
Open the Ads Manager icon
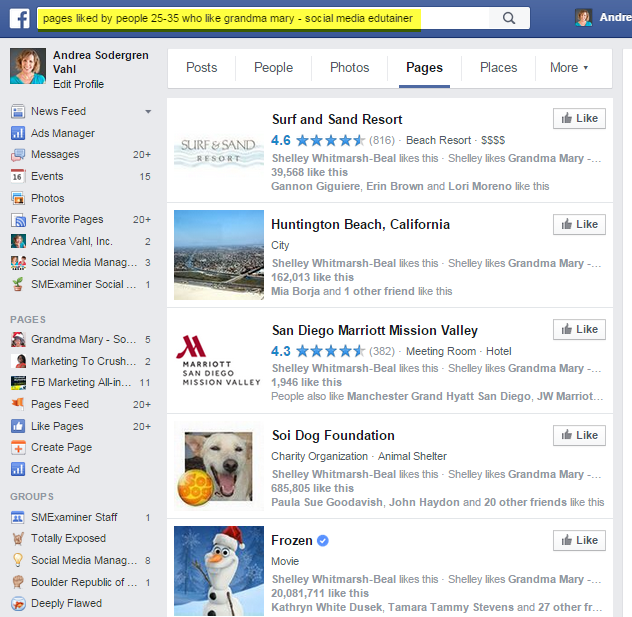18,133
